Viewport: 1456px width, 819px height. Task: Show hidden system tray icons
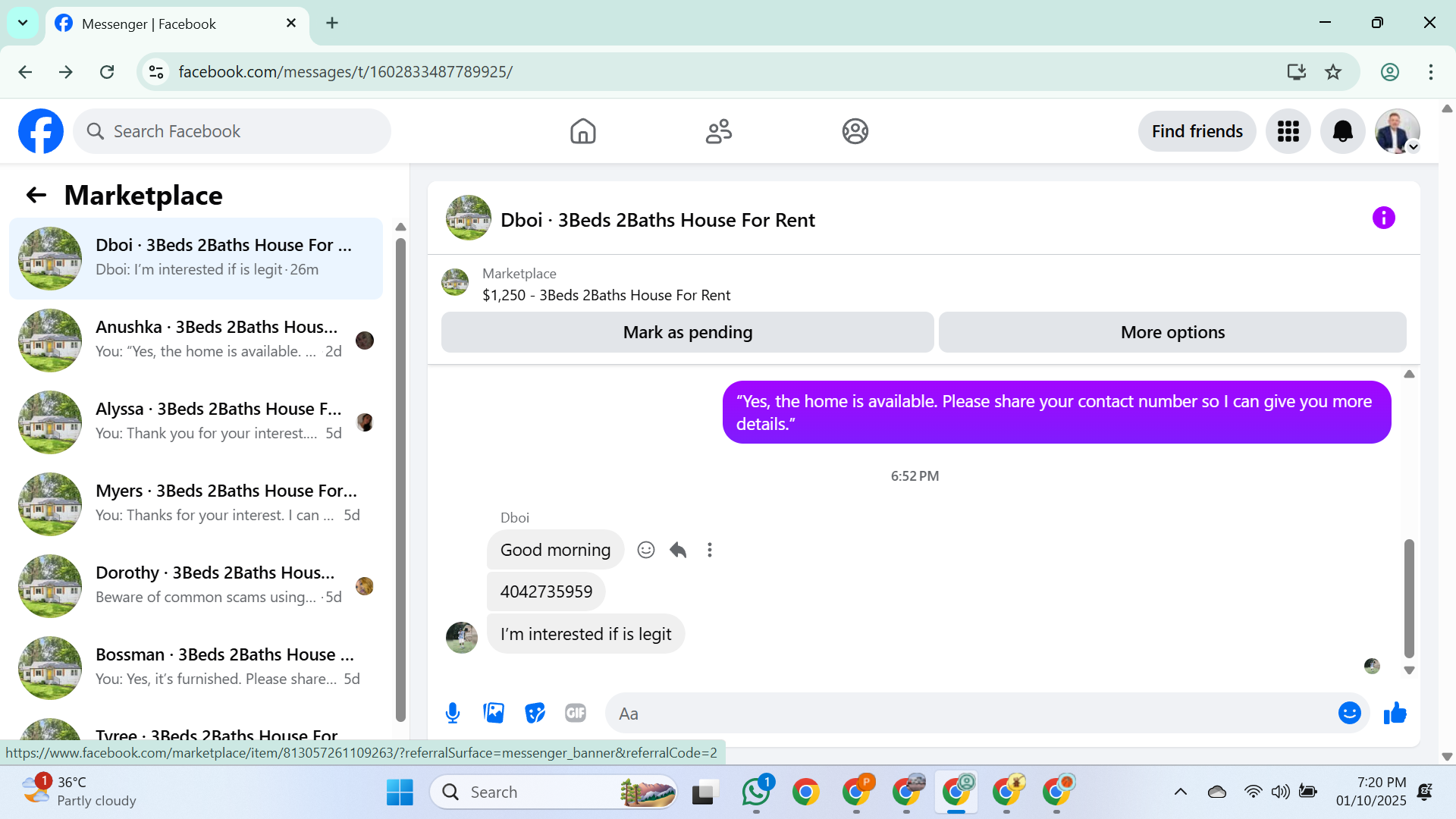tap(1181, 792)
